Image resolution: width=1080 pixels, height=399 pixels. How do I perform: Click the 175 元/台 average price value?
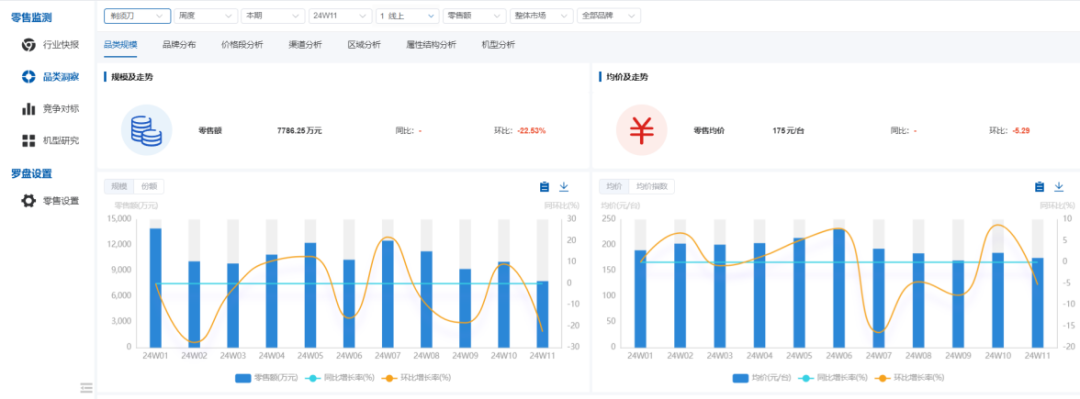(789, 130)
